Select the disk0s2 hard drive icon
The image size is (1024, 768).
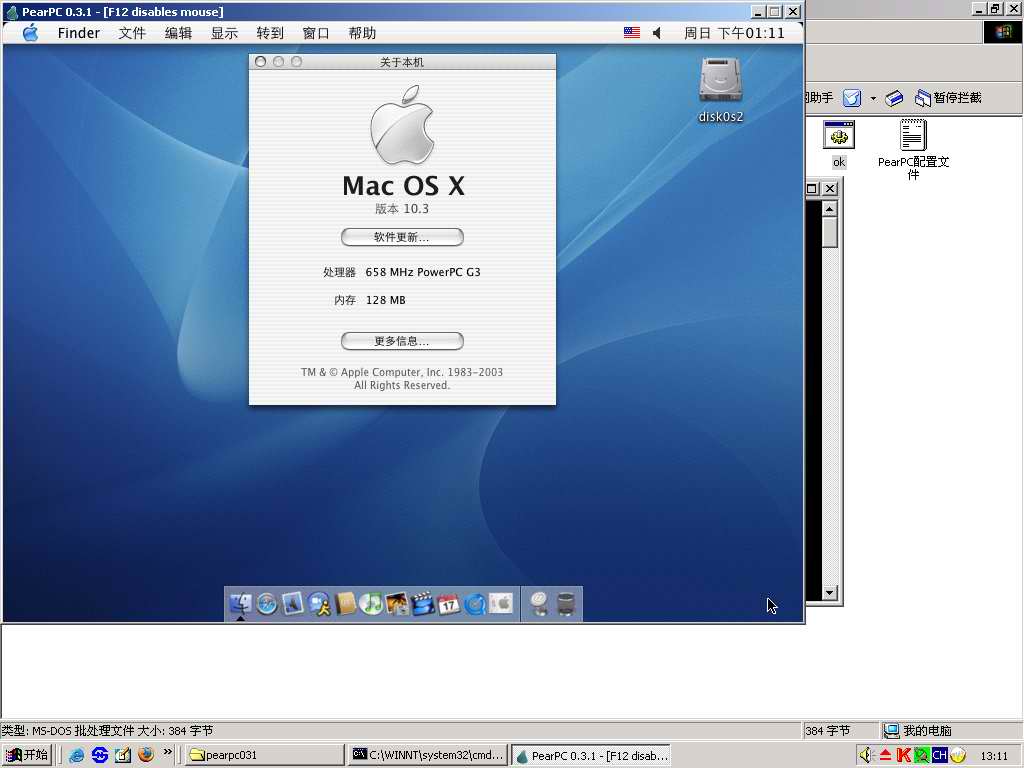click(x=720, y=80)
